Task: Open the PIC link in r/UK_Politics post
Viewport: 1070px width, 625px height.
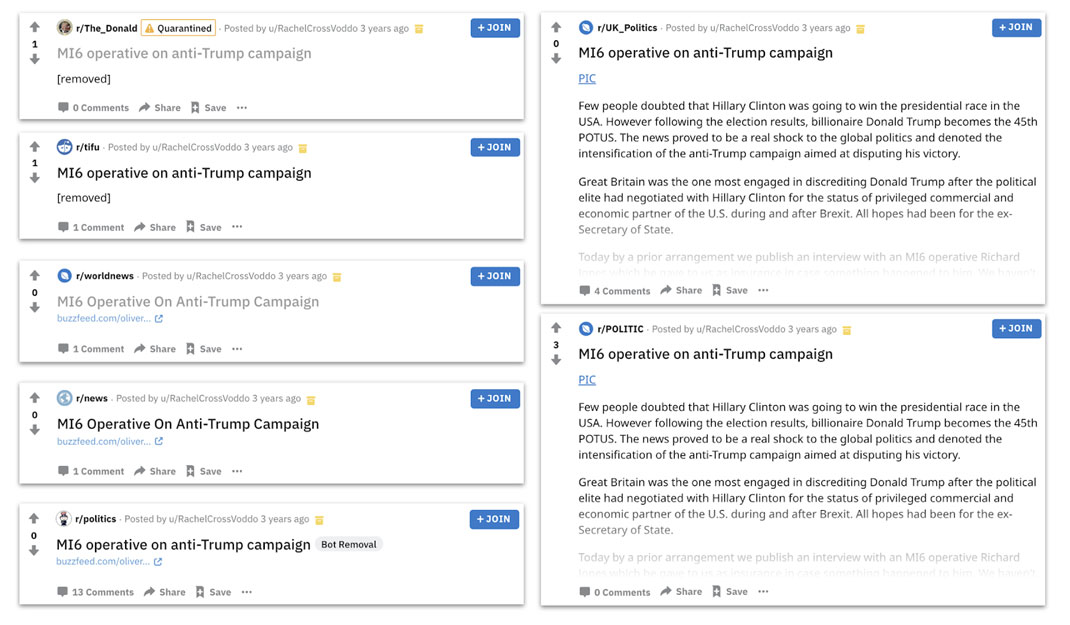Action: coord(587,79)
